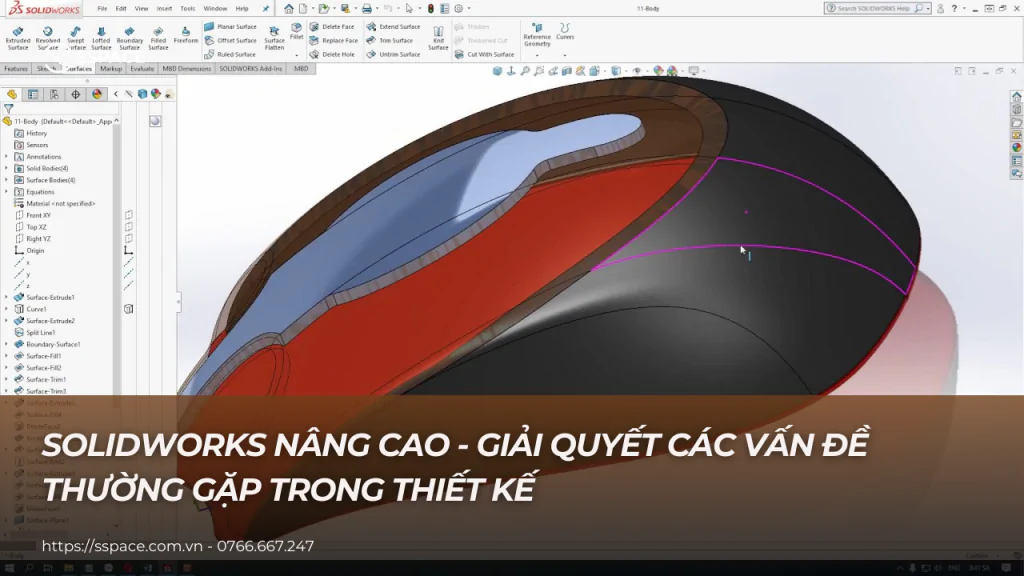This screenshot has width=1024, height=576.
Task: Open the DimXpertManager tab
Action: pos(76,95)
